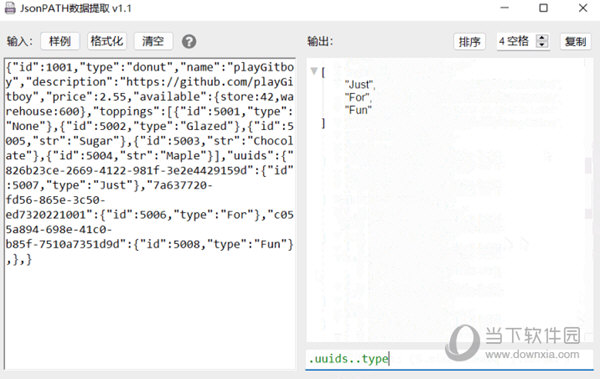
Task: Click the 输入 label
Action: tap(20, 41)
